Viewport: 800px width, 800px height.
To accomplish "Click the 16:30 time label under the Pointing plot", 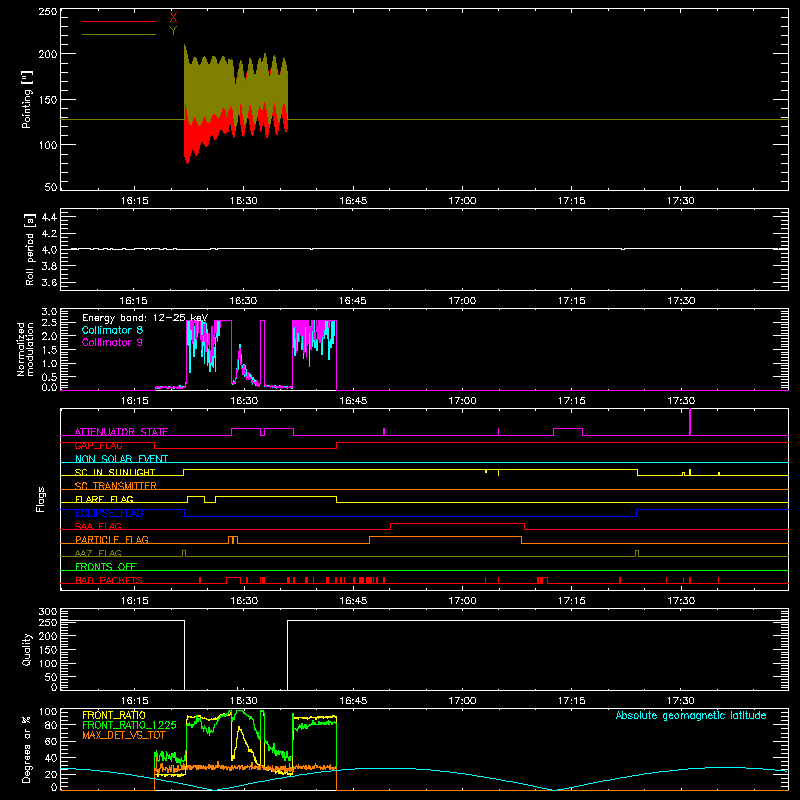I will pyautogui.click(x=243, y=201).
